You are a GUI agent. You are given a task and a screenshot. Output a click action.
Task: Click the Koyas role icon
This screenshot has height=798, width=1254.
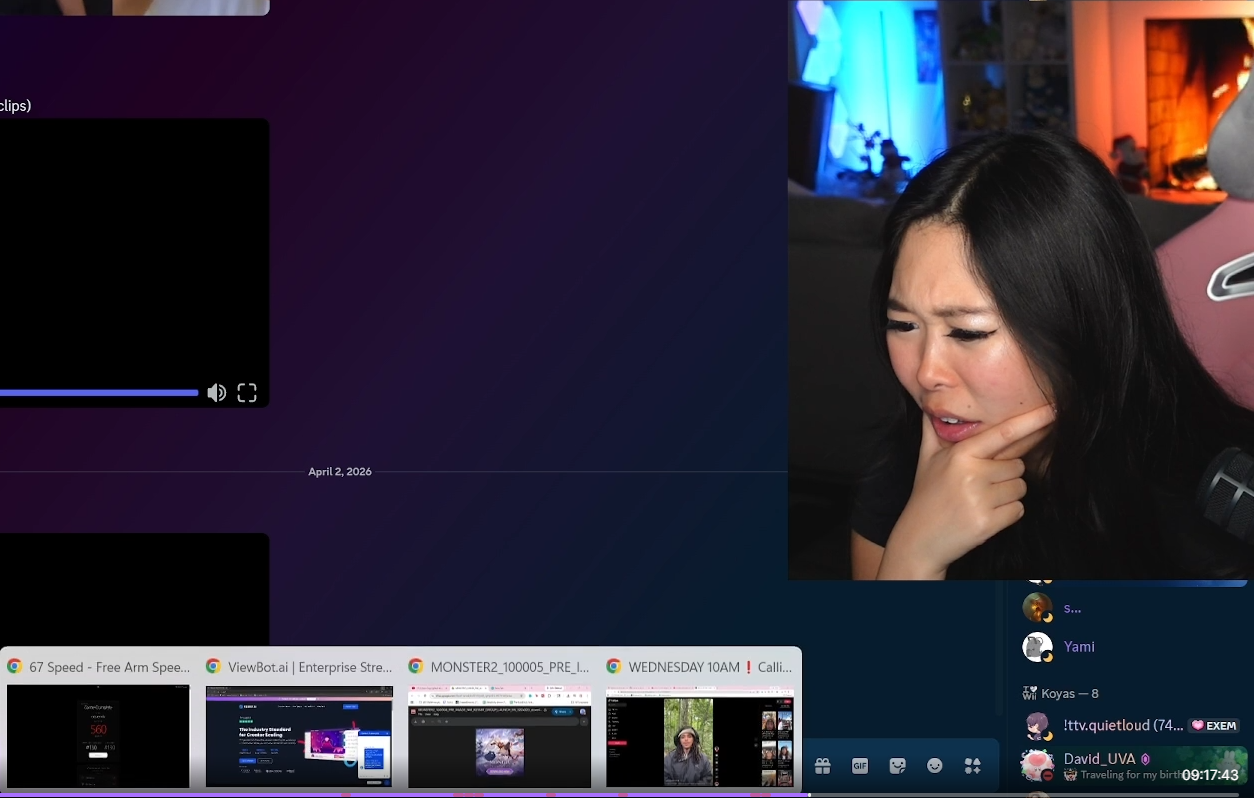click(x=1029, y=693)
